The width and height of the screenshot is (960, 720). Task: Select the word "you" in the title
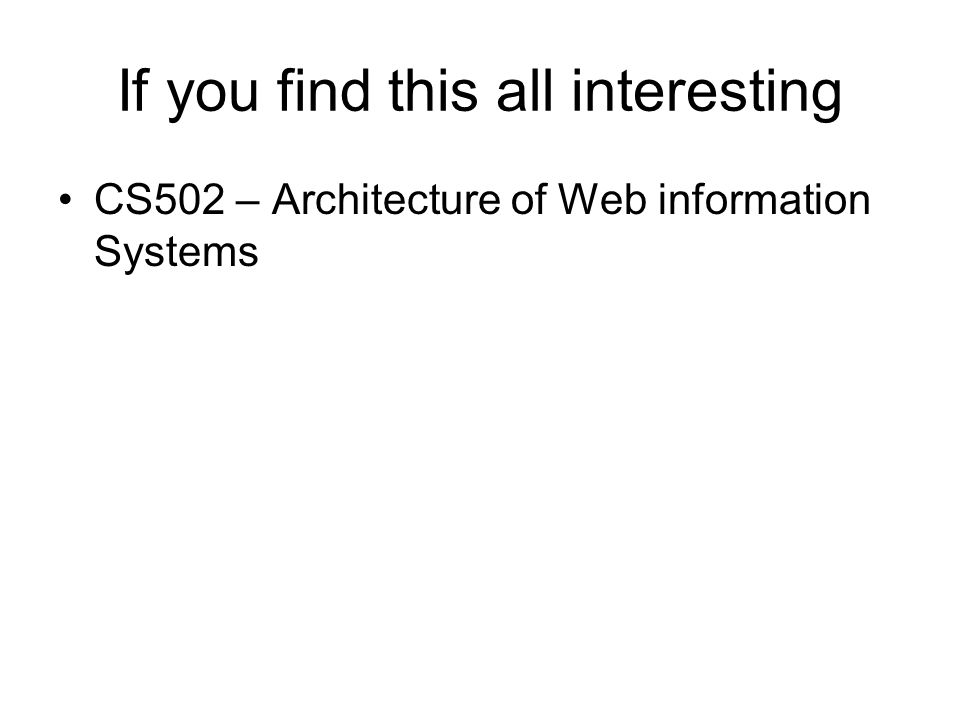tap(212, 96)
